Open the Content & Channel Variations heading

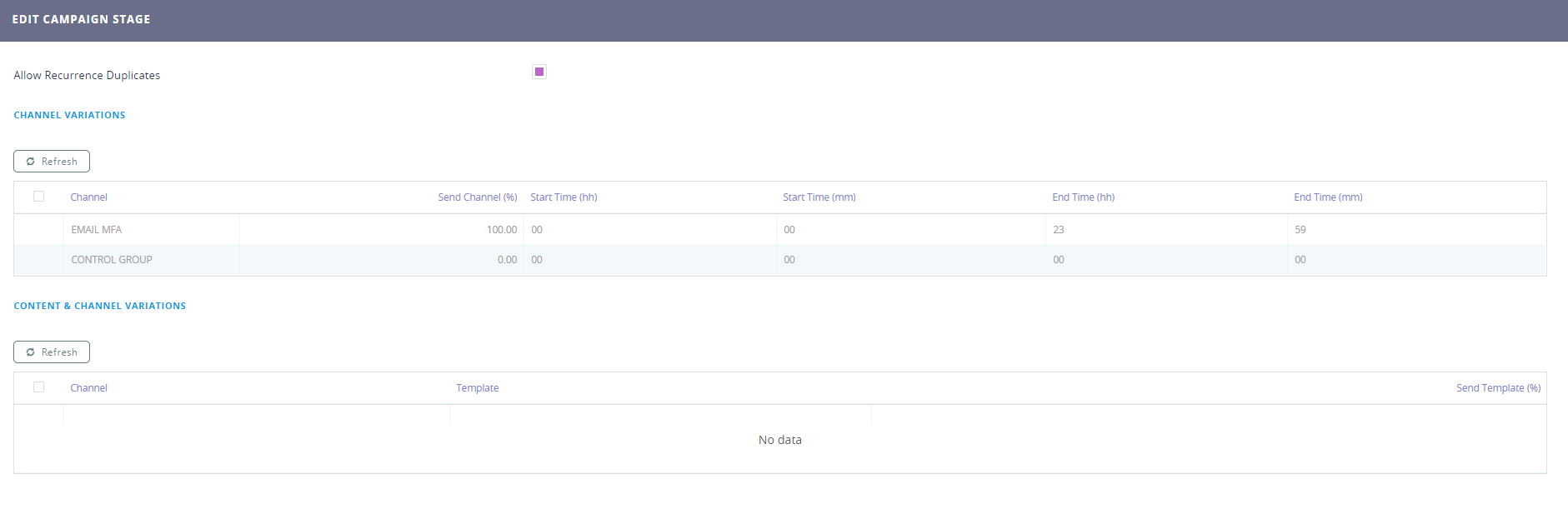(x=99, y=306)
